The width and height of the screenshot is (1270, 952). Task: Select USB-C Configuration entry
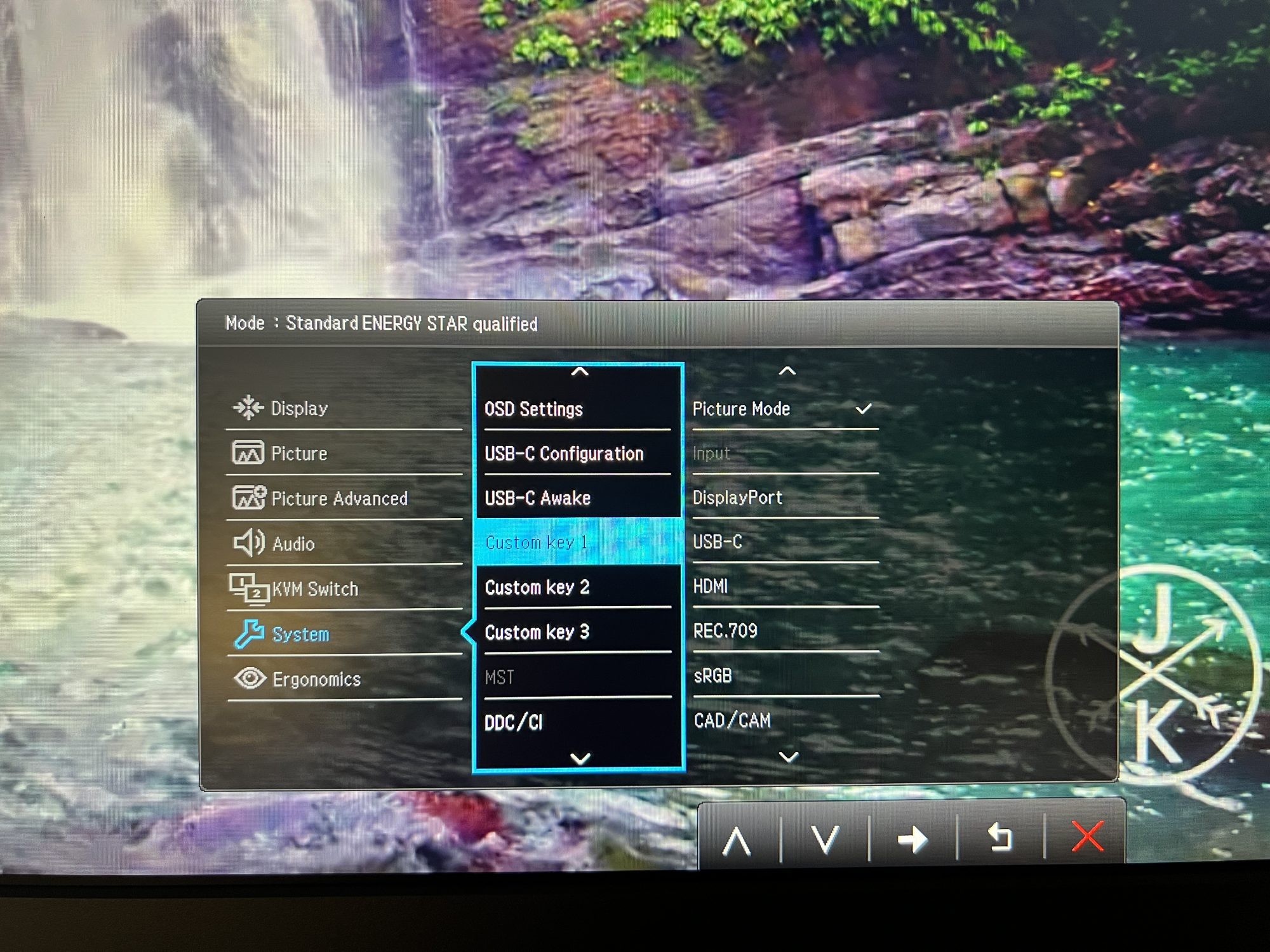point(564,454)
